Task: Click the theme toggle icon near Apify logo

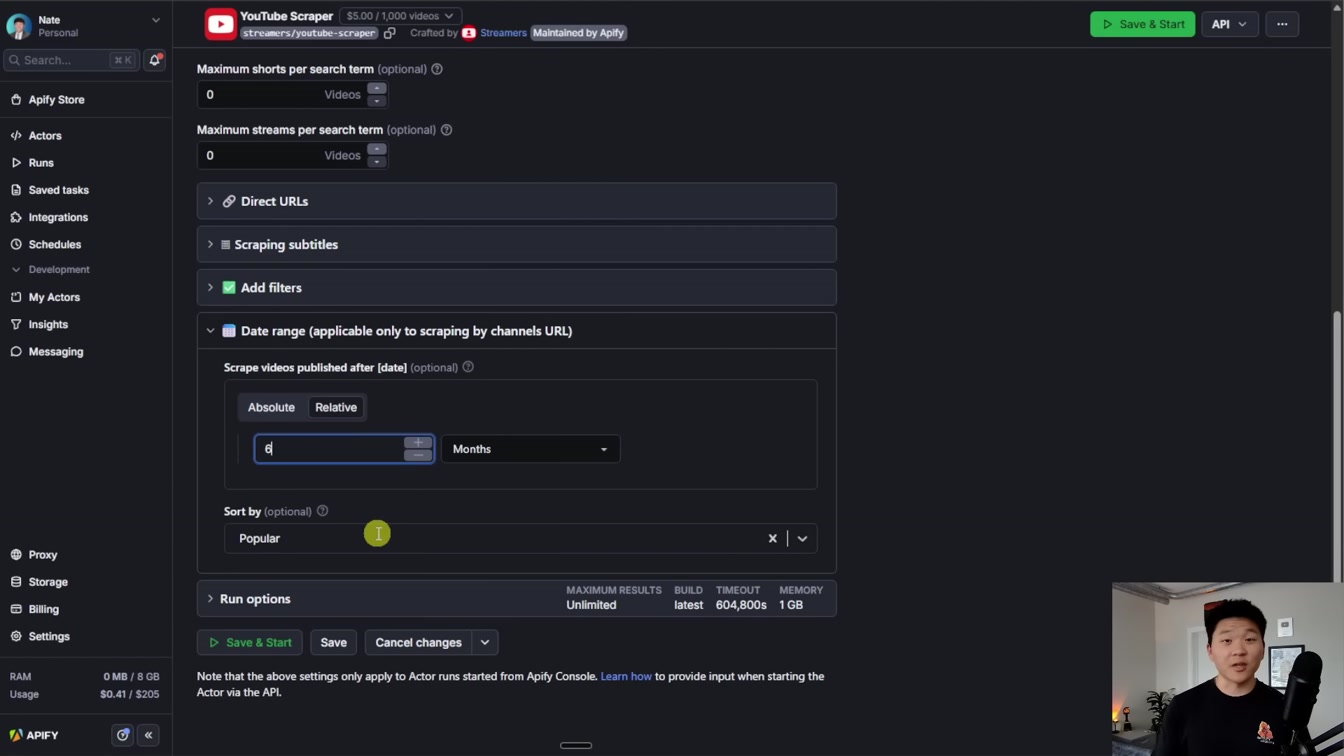Action: pyautogui.click(x=123, y=735)
